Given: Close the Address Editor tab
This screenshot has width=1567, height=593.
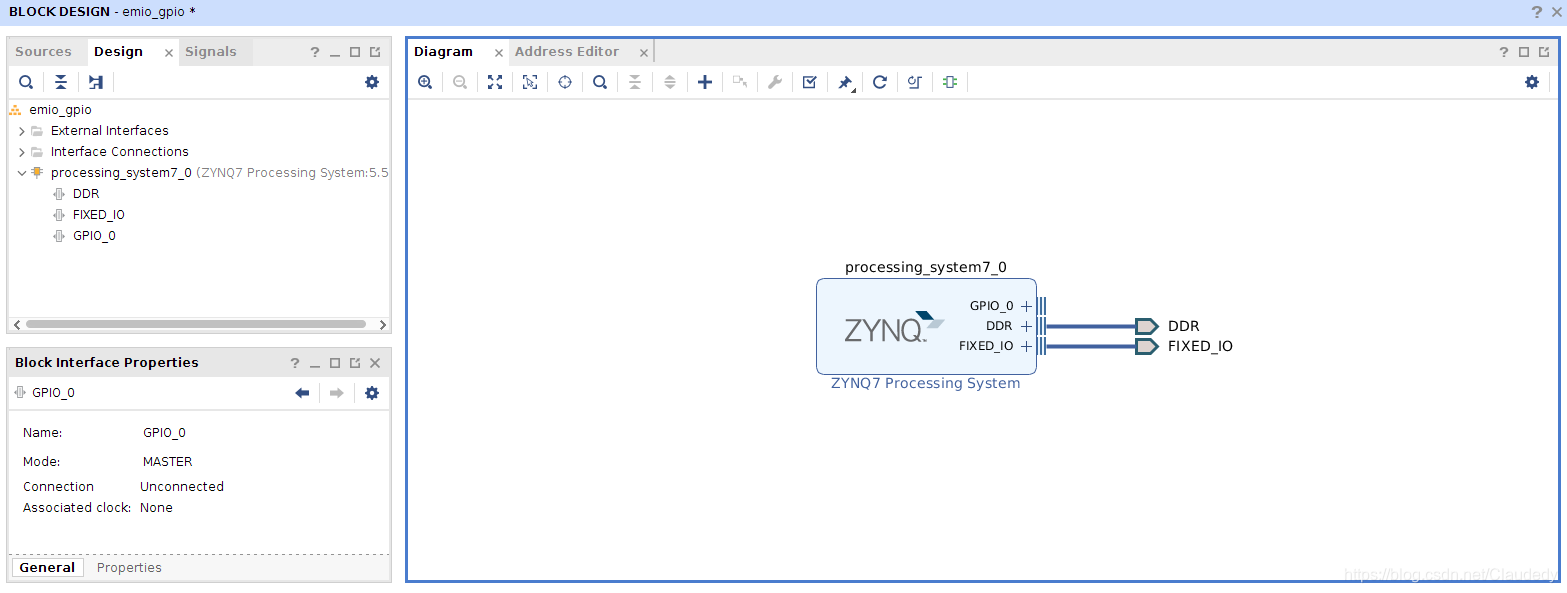Looking at the screenshot, I should (x=644, y=53).
